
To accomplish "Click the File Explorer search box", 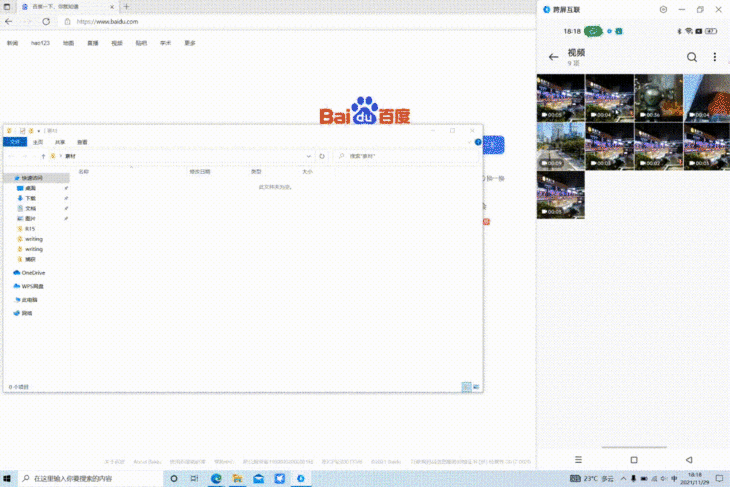I will point(406,156).
